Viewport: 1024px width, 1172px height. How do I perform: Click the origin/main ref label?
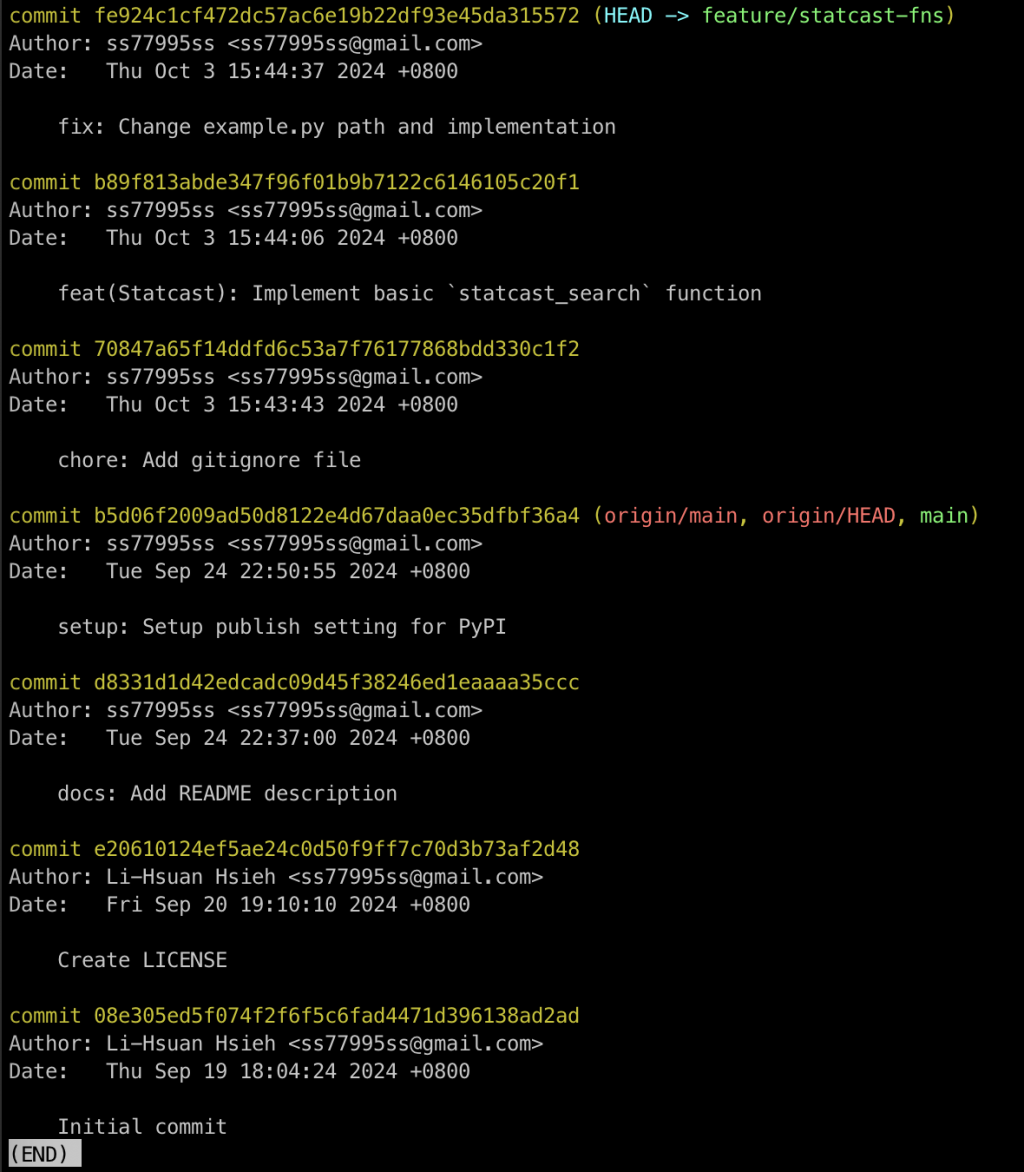click(x=670, y=516)
